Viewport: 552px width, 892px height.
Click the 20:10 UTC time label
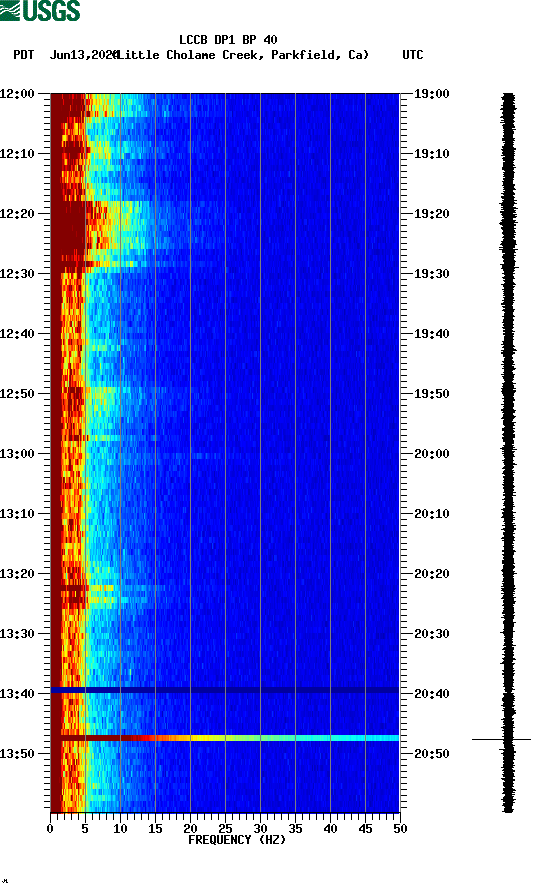tap(432, 514)
